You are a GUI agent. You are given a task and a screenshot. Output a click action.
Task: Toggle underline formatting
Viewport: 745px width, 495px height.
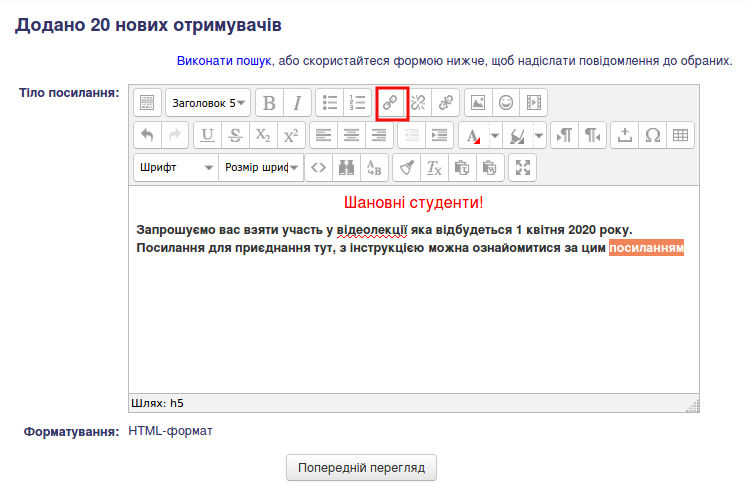[208, 136]
